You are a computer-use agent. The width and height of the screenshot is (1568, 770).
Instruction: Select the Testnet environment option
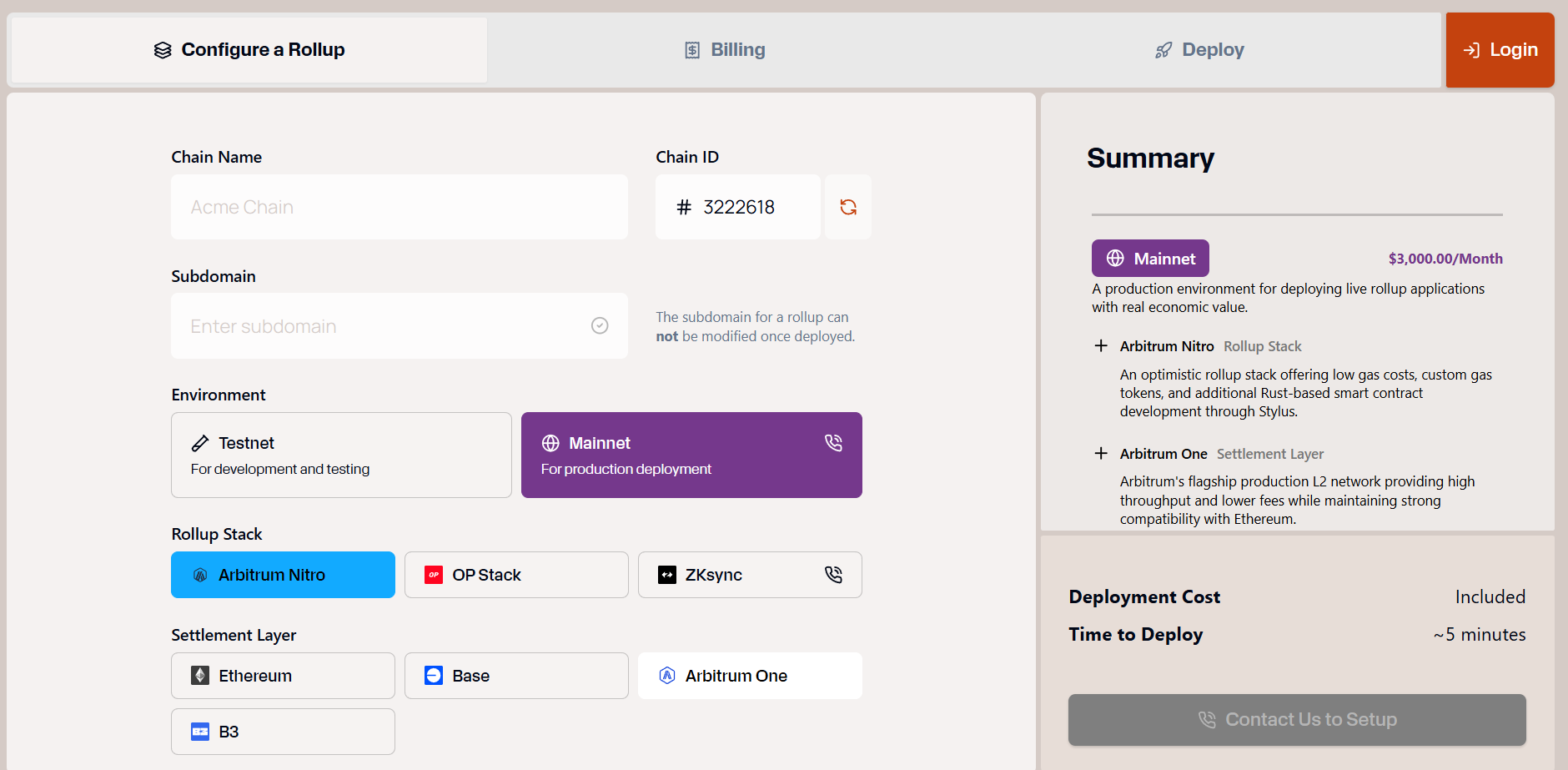pos(341,455)
